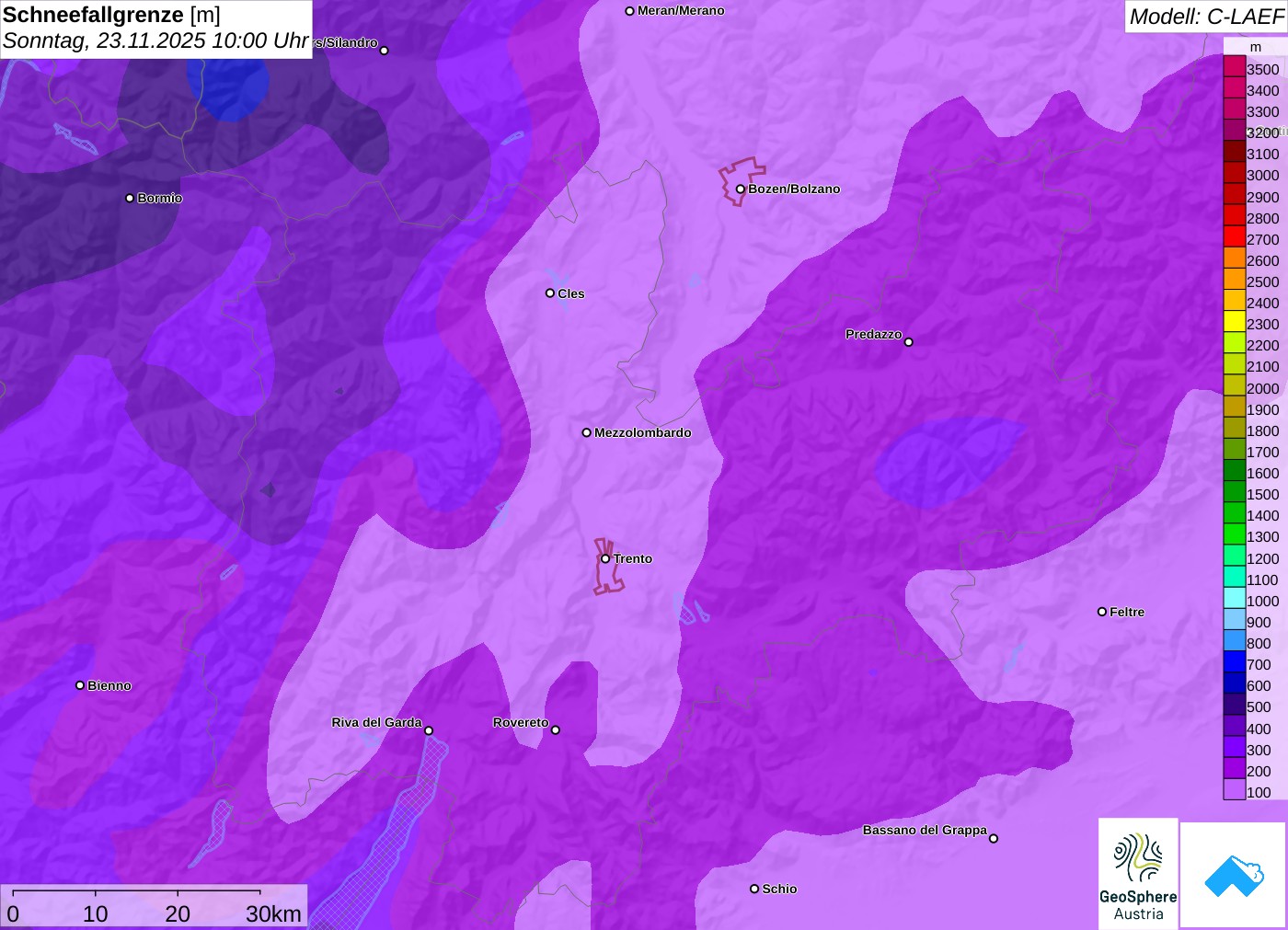Pick the 1900 m olive legend swatch

point(1235,407)
